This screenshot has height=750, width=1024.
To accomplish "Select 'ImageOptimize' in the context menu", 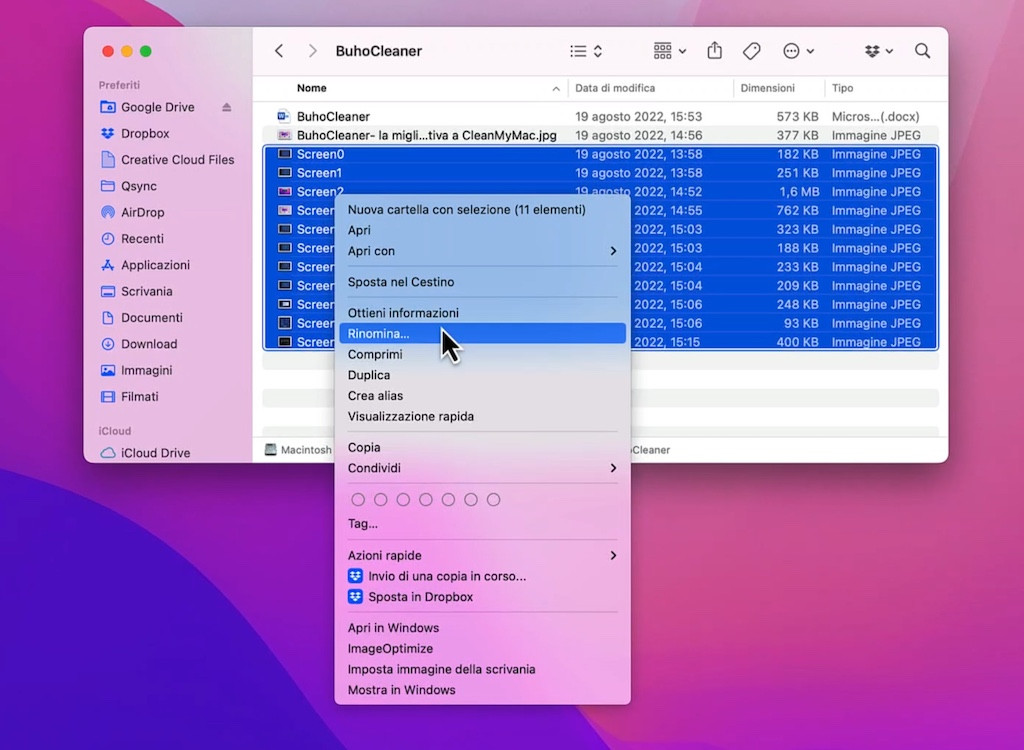I will (x=482, y=649).
